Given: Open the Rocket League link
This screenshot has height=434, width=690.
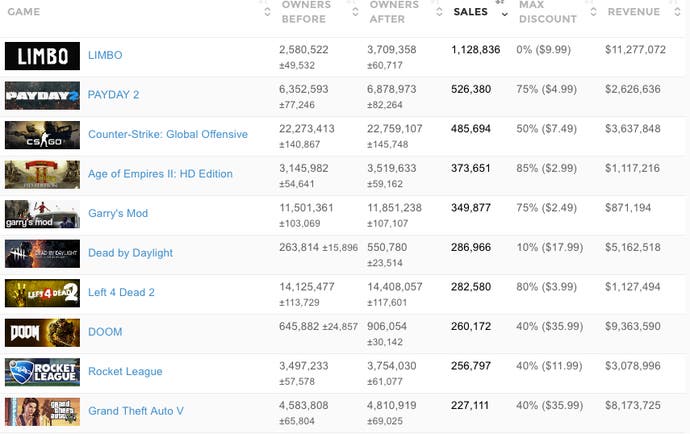Looking at the screenshot, I should coord(125,371).
